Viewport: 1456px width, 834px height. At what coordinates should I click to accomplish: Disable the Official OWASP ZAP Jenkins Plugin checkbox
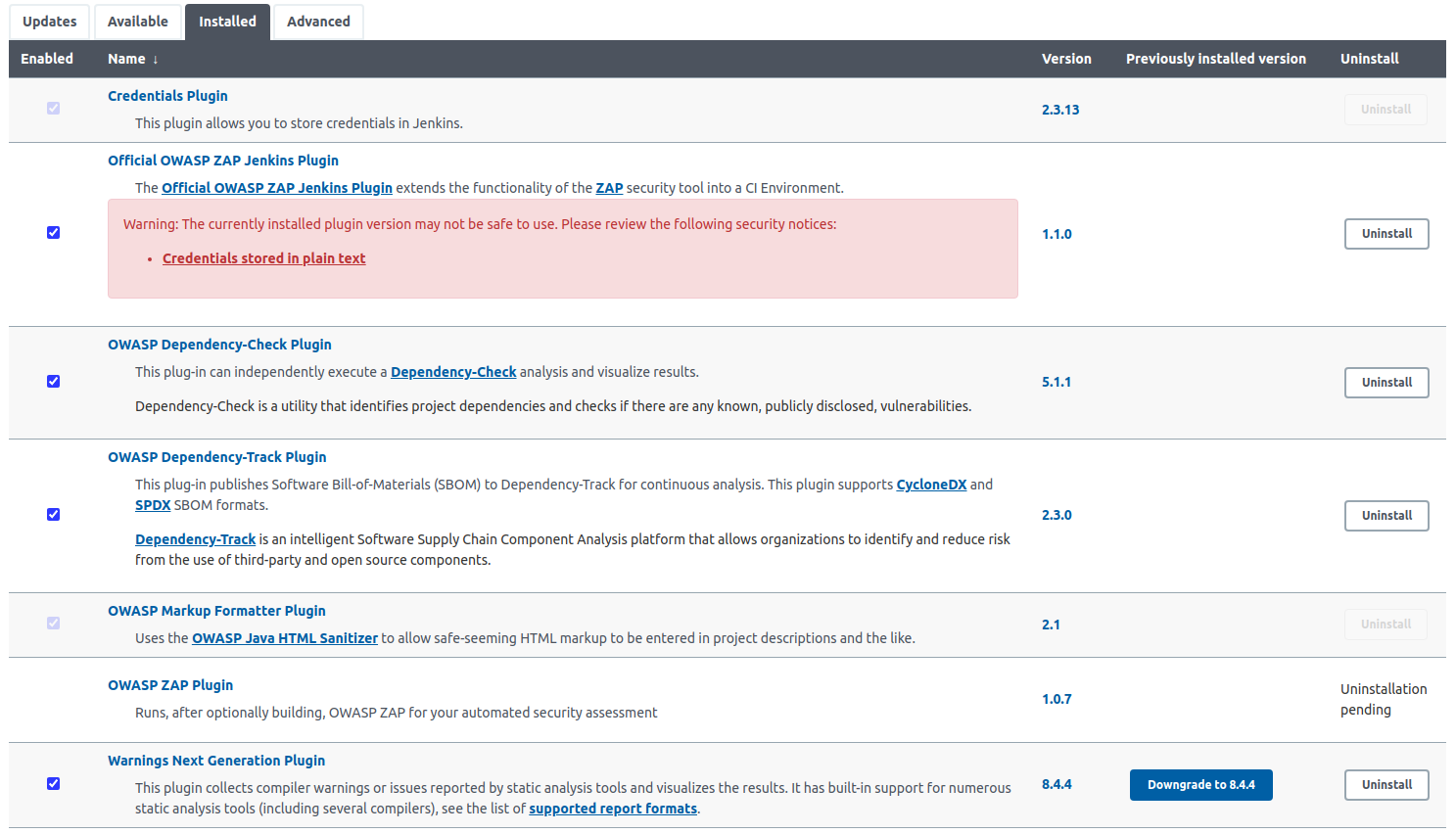tap(53, 232)
